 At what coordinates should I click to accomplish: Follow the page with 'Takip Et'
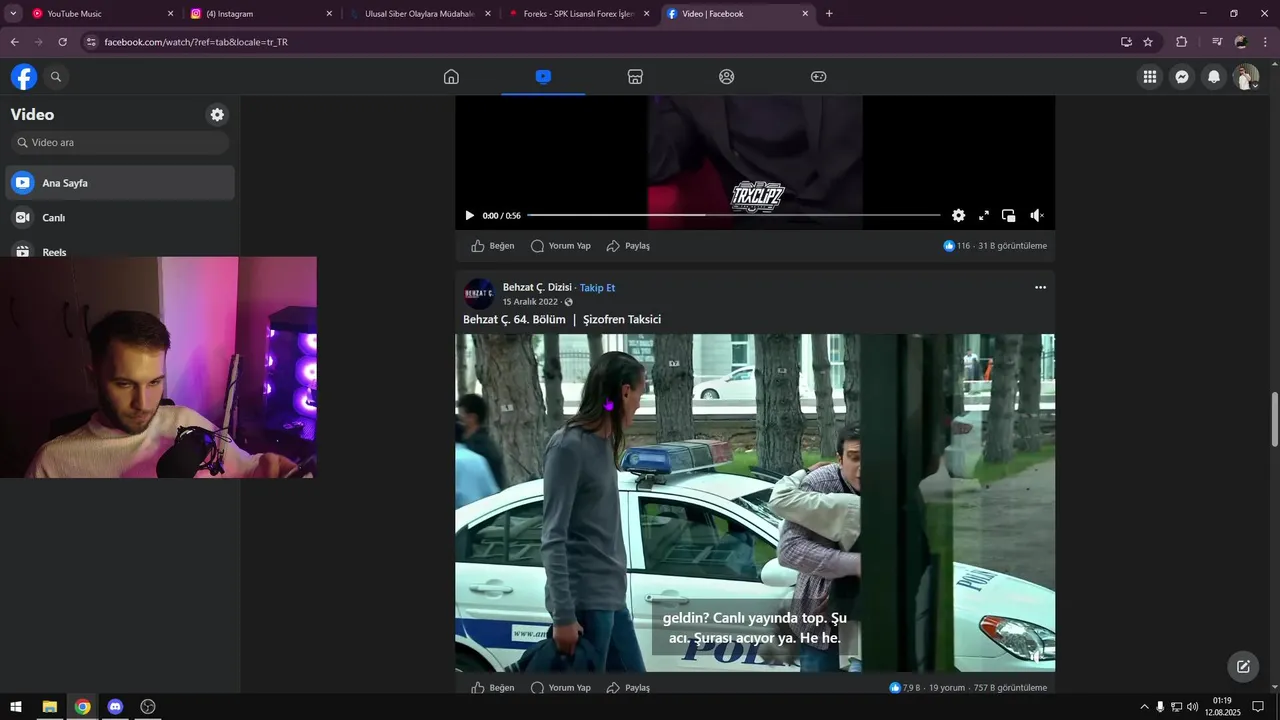[597, 288]
